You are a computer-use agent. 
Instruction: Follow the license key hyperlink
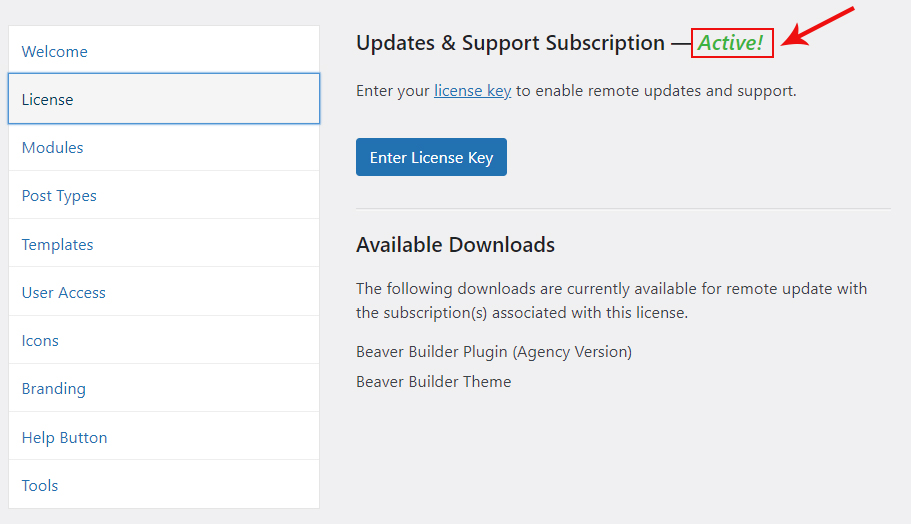coord(472,91)
